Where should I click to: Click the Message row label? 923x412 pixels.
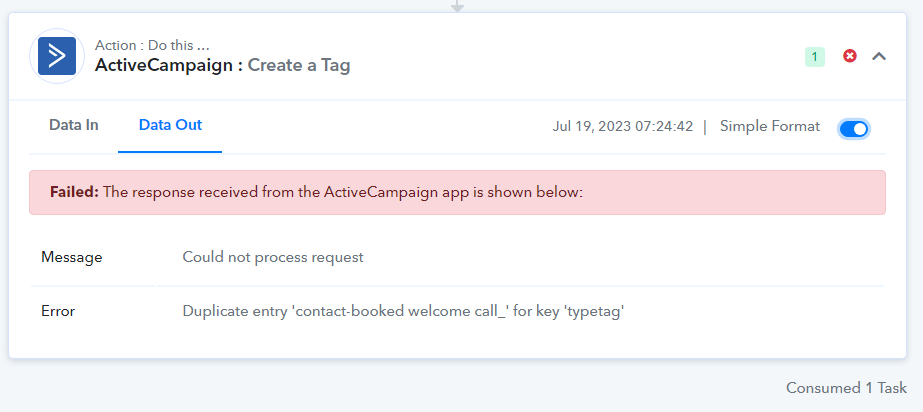tap(72, 257)
